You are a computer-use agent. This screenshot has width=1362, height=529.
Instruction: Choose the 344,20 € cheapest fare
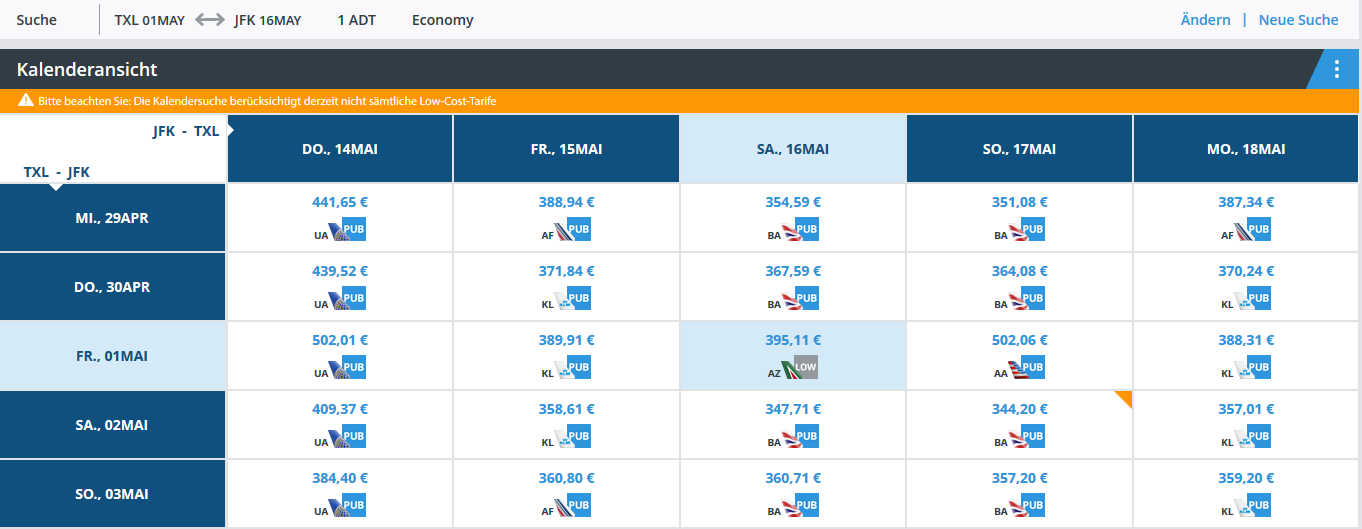point(1019,409)
